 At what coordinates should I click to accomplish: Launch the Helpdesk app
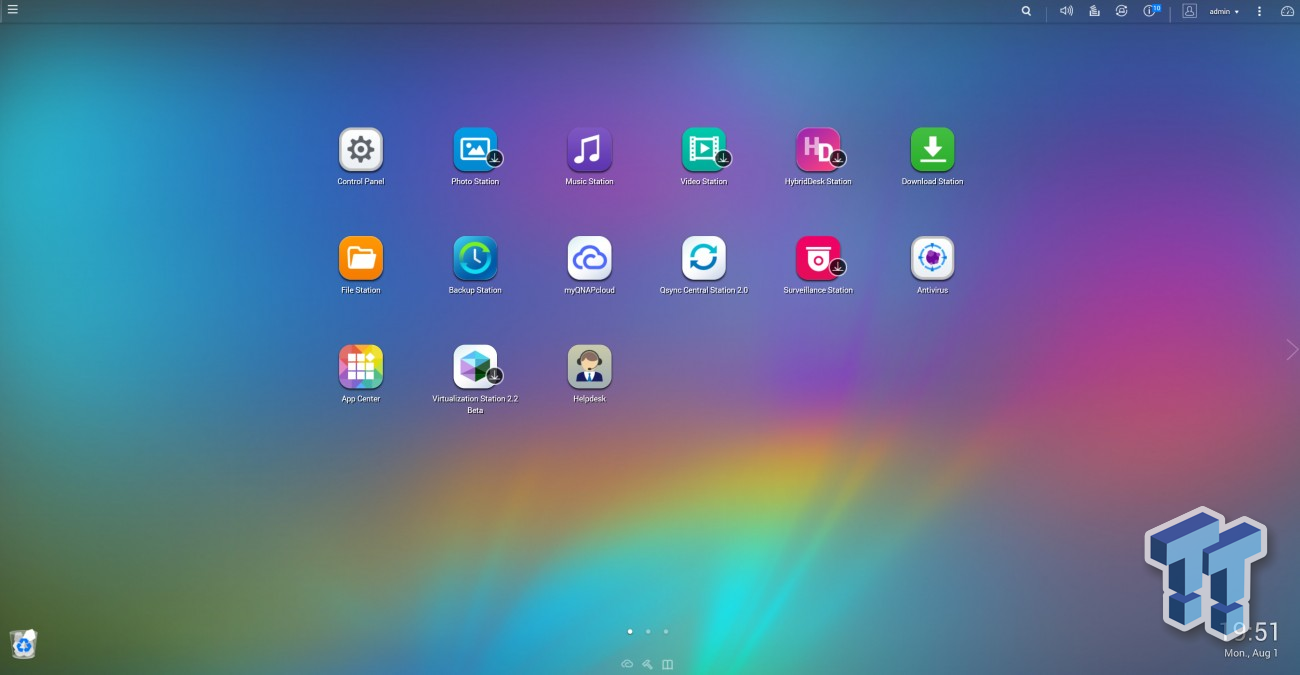pyautogui.click(x=589, y=367)
